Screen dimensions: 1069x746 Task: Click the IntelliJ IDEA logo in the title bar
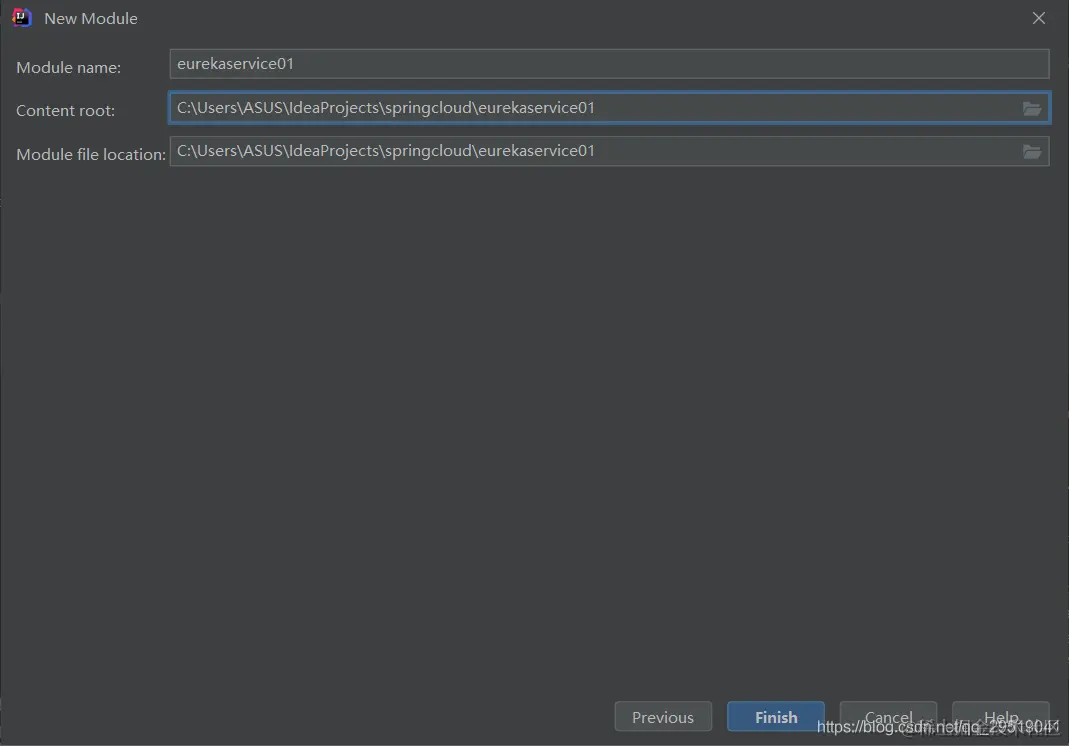22,18
